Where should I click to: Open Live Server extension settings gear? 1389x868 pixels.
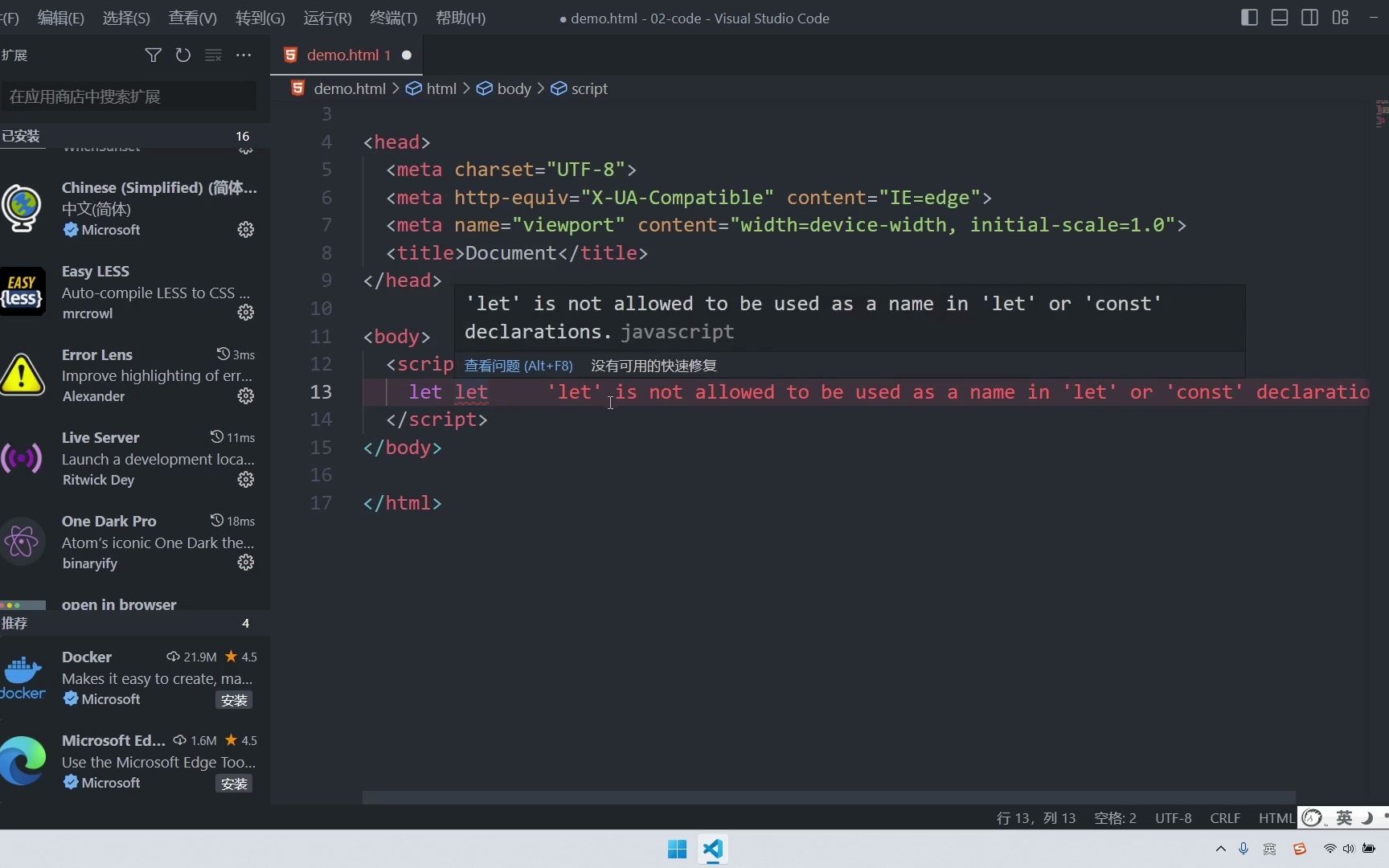point(246,480)
